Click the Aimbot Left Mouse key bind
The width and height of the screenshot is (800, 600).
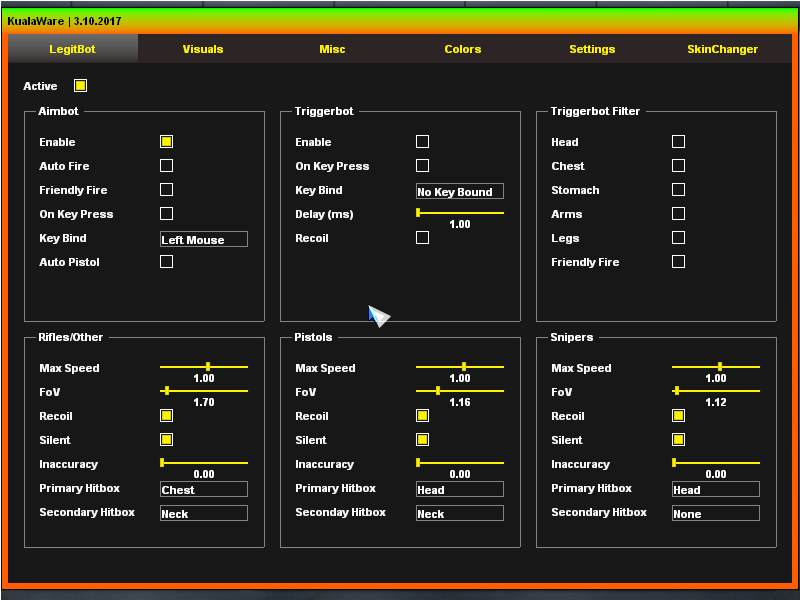pos(204,240)
